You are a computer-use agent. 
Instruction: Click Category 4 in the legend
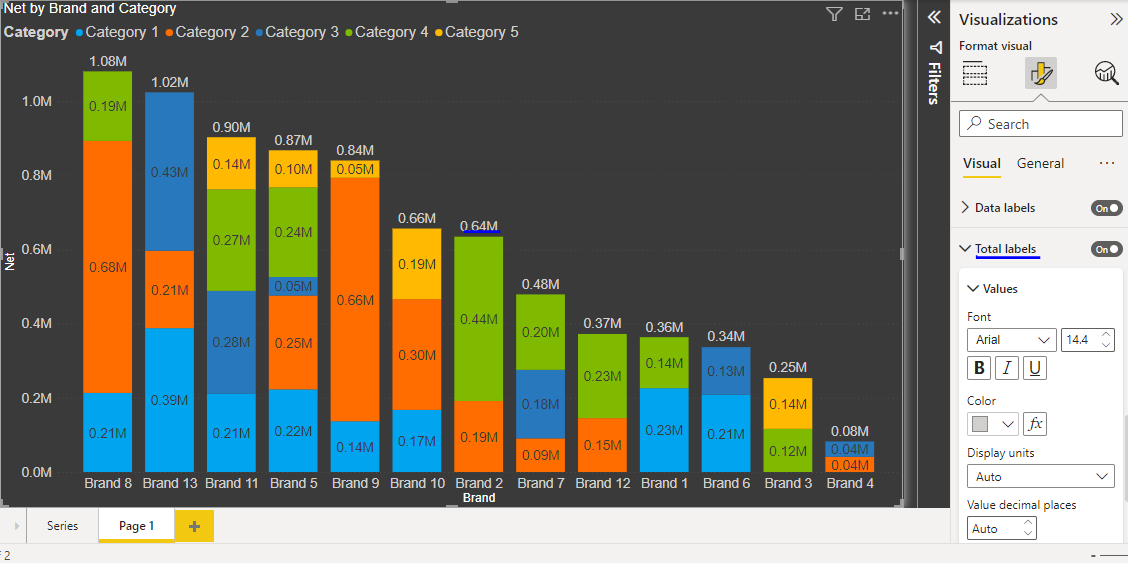click(387, 32)
